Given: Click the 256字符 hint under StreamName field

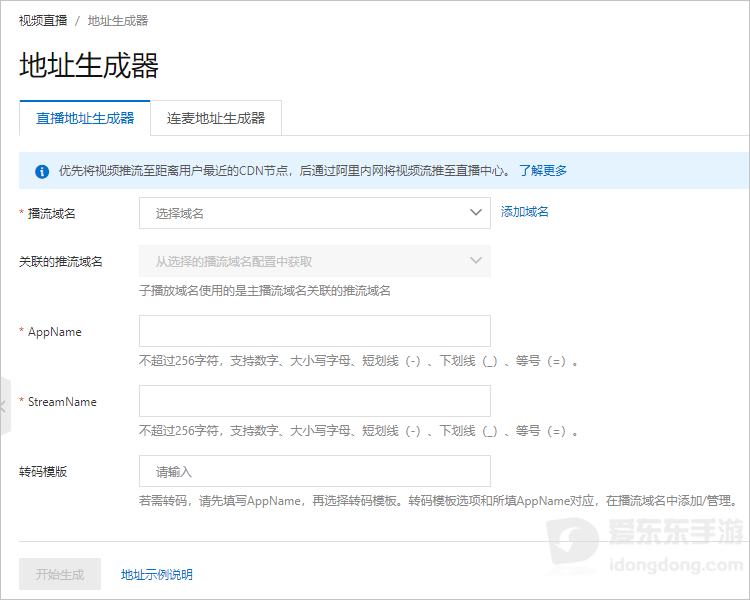Looking at the screenshot, I should [359, 431].
